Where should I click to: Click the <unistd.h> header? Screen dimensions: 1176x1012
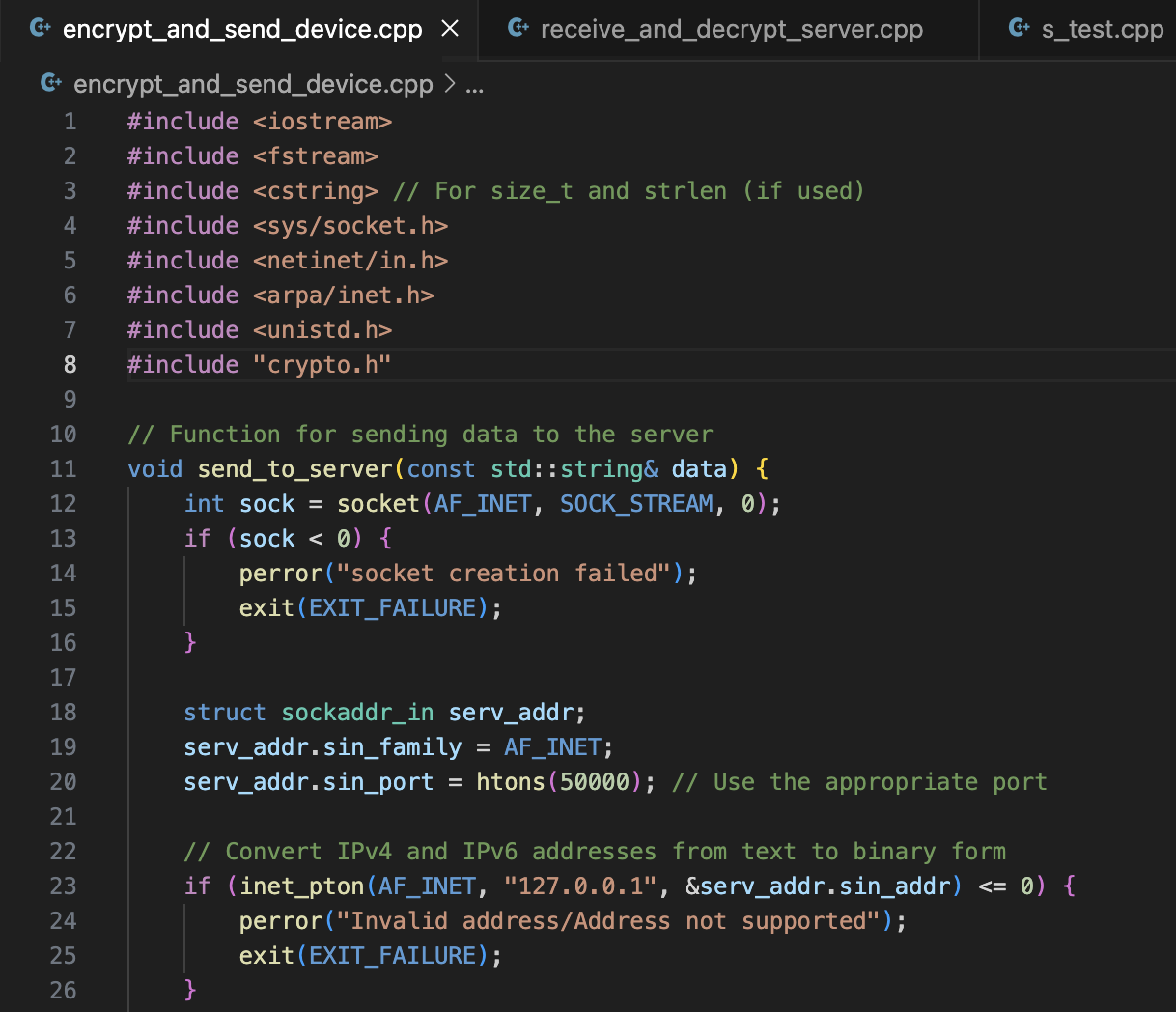point(322,330)
